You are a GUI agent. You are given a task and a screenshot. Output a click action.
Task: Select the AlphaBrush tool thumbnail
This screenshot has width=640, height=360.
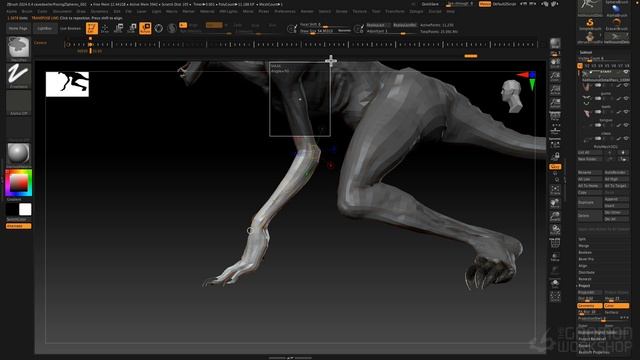pyautogui.click(x=616, y=10)
